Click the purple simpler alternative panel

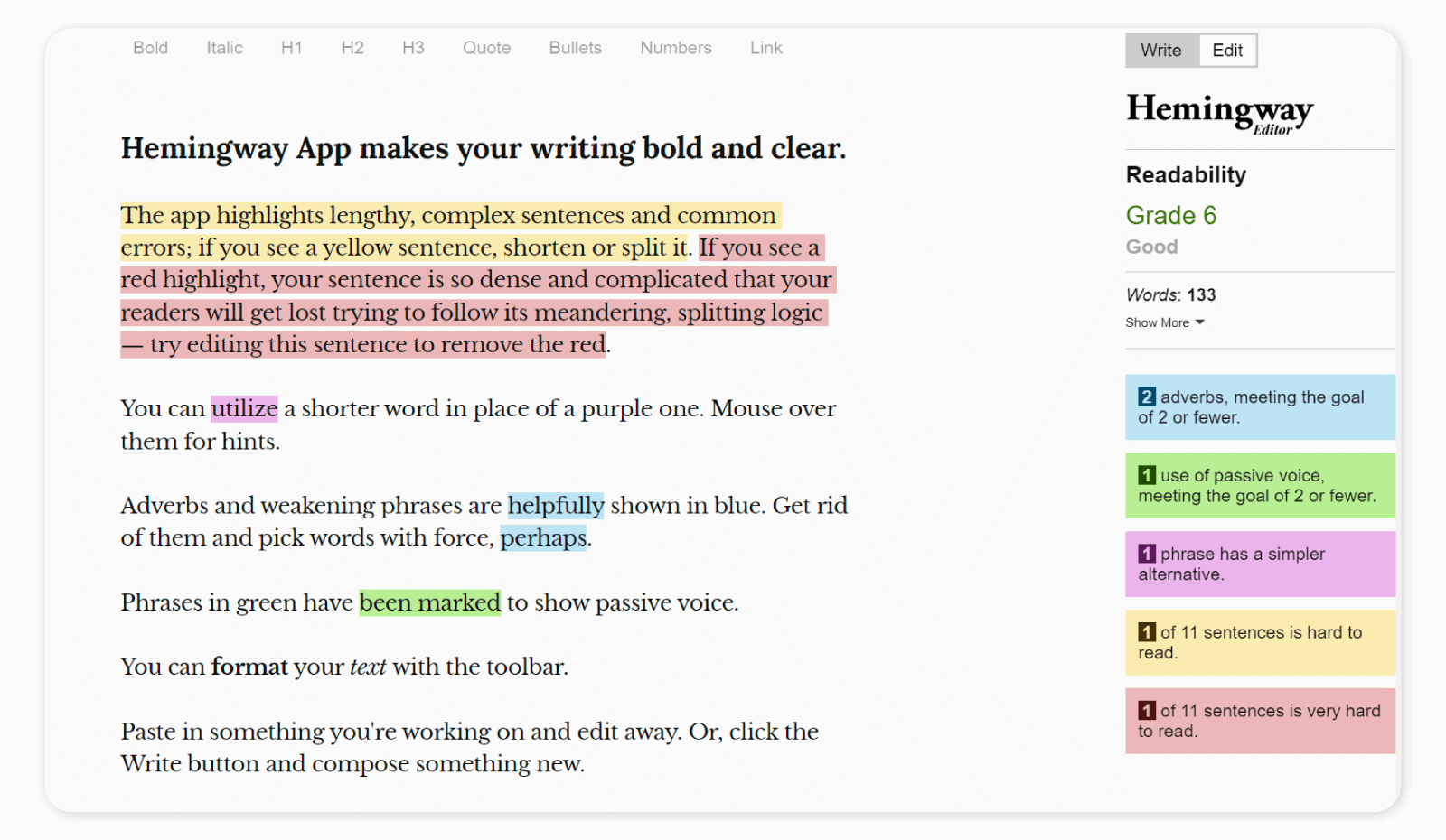(1260, 564)
